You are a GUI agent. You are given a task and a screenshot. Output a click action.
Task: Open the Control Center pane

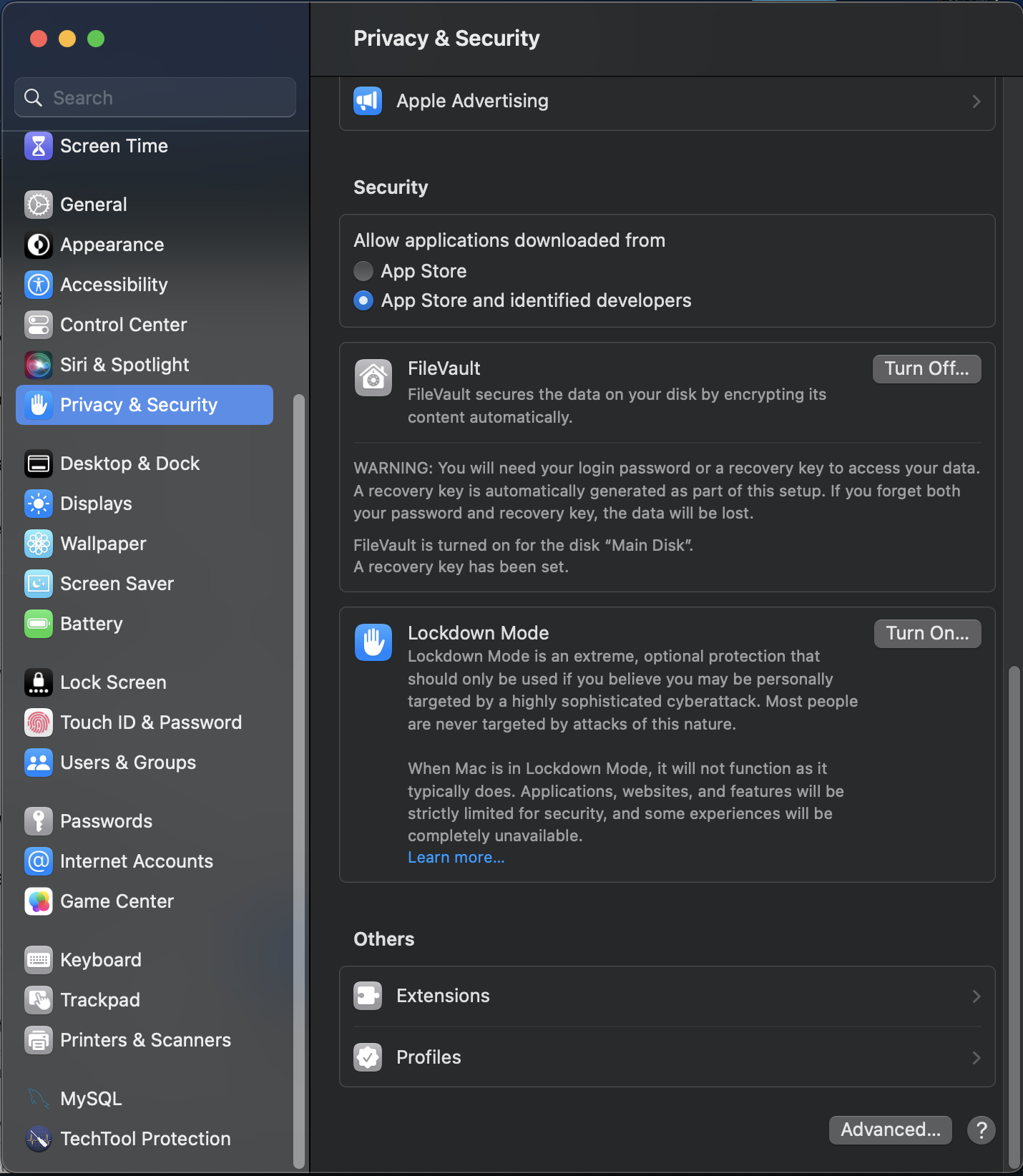[145, 325]
